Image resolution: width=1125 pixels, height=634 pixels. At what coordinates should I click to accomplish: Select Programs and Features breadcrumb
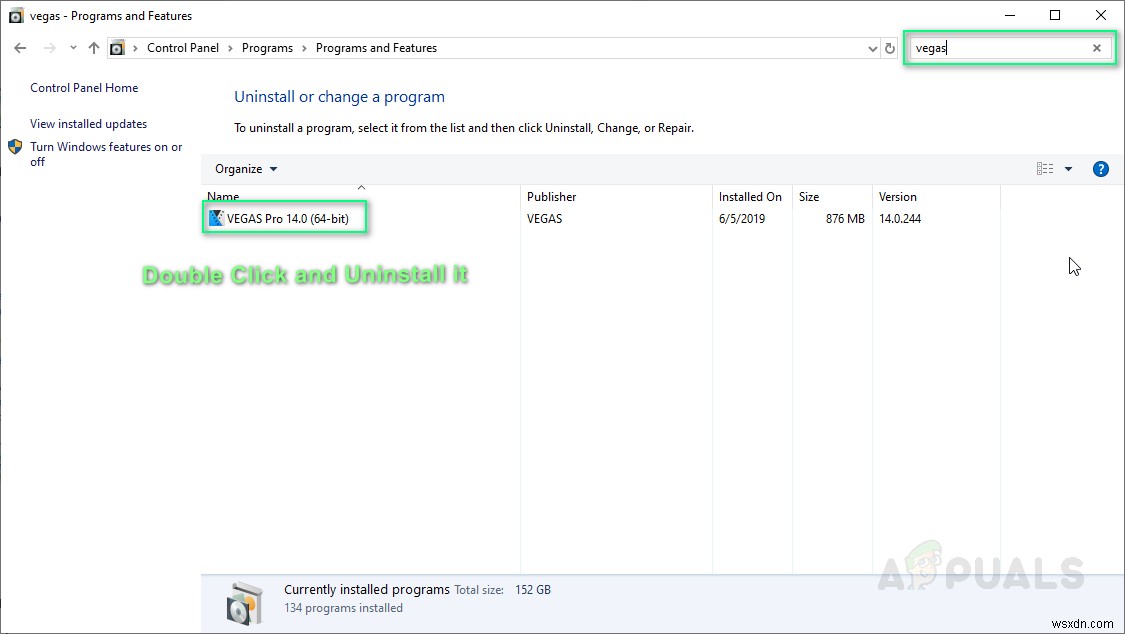click(x=376, y=48)
